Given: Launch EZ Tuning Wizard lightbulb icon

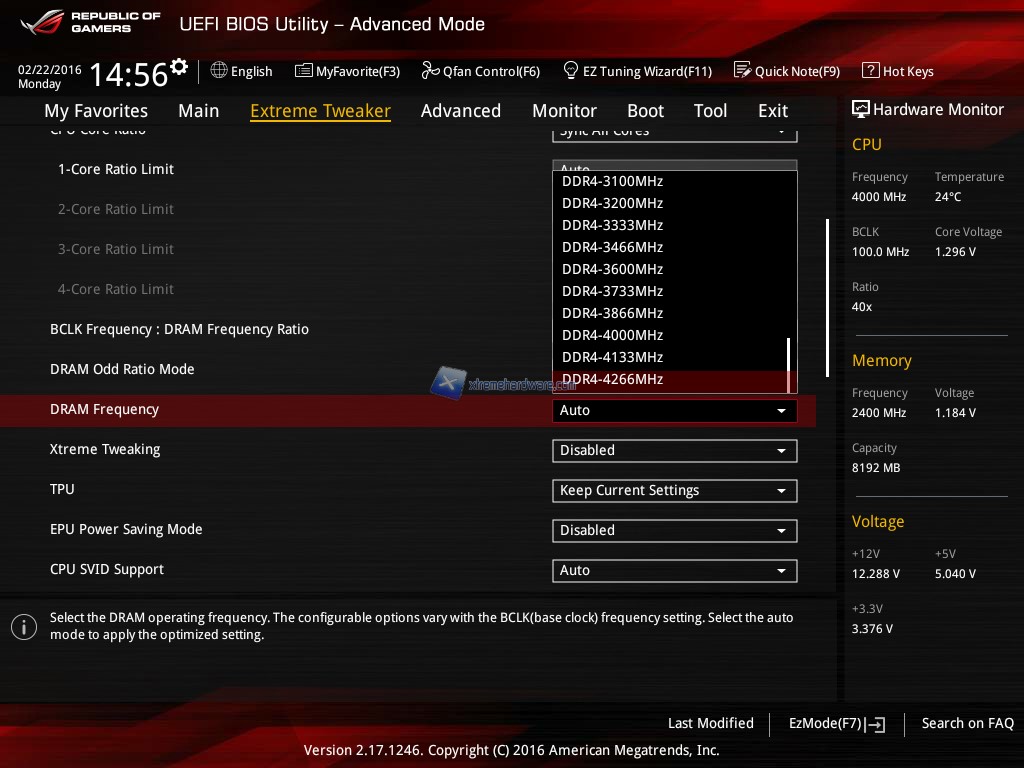Looking at the screenshot, I should pyautogui.click(x=571, y=71).
